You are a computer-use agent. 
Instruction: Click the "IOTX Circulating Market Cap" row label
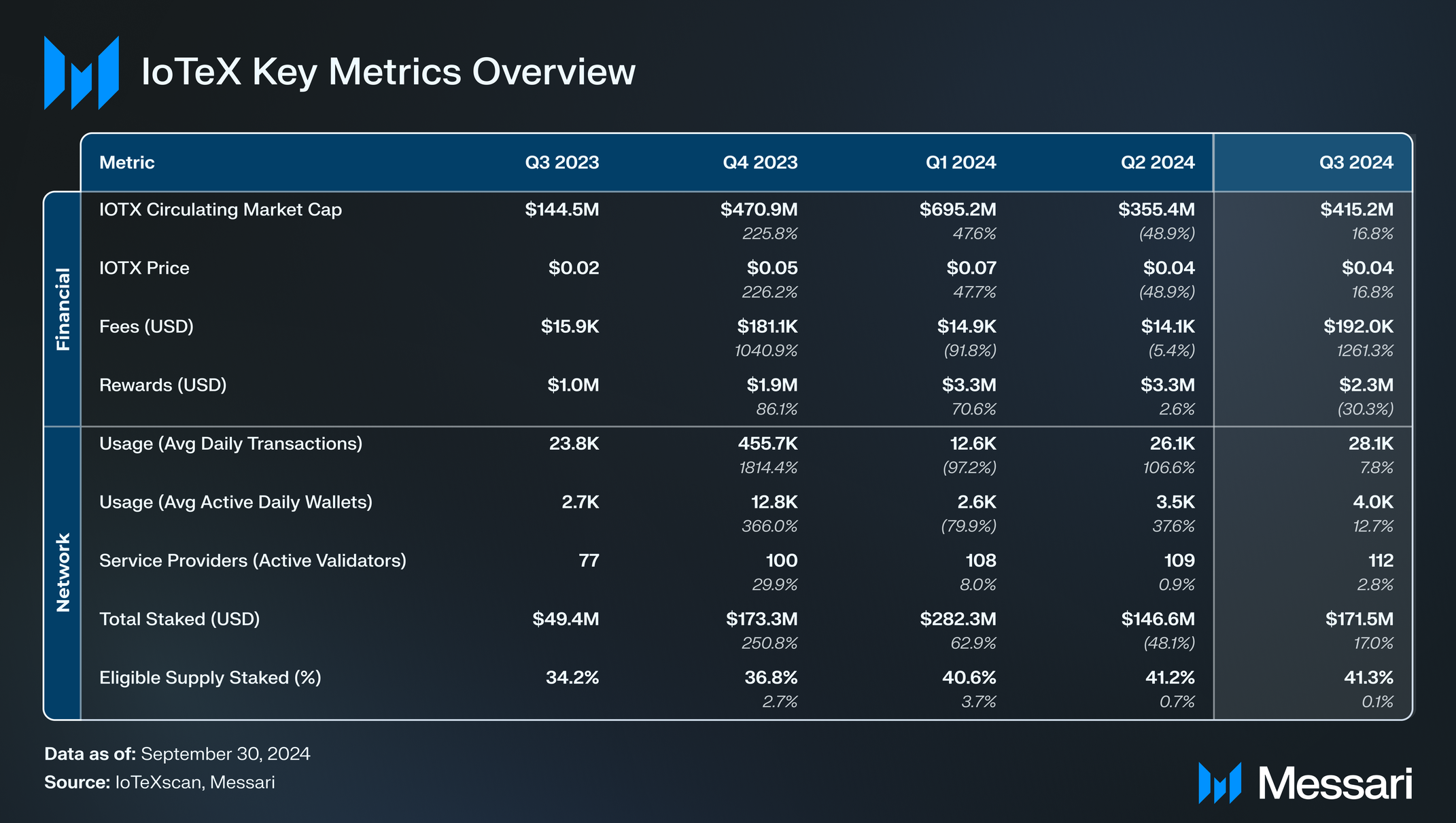(220, 209)
